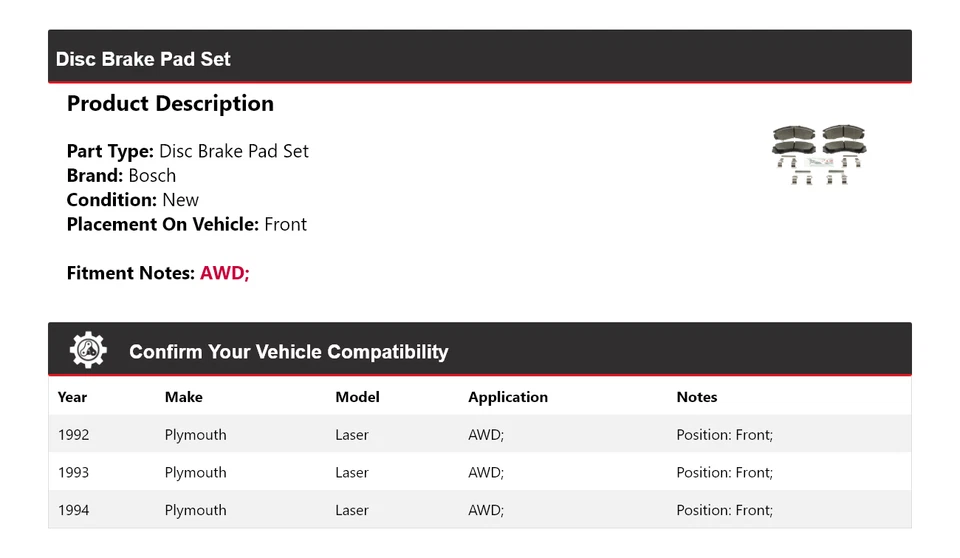Click the gear compatibility icon
This screenshot has height=558, width=960.
(x=88, y=350)
